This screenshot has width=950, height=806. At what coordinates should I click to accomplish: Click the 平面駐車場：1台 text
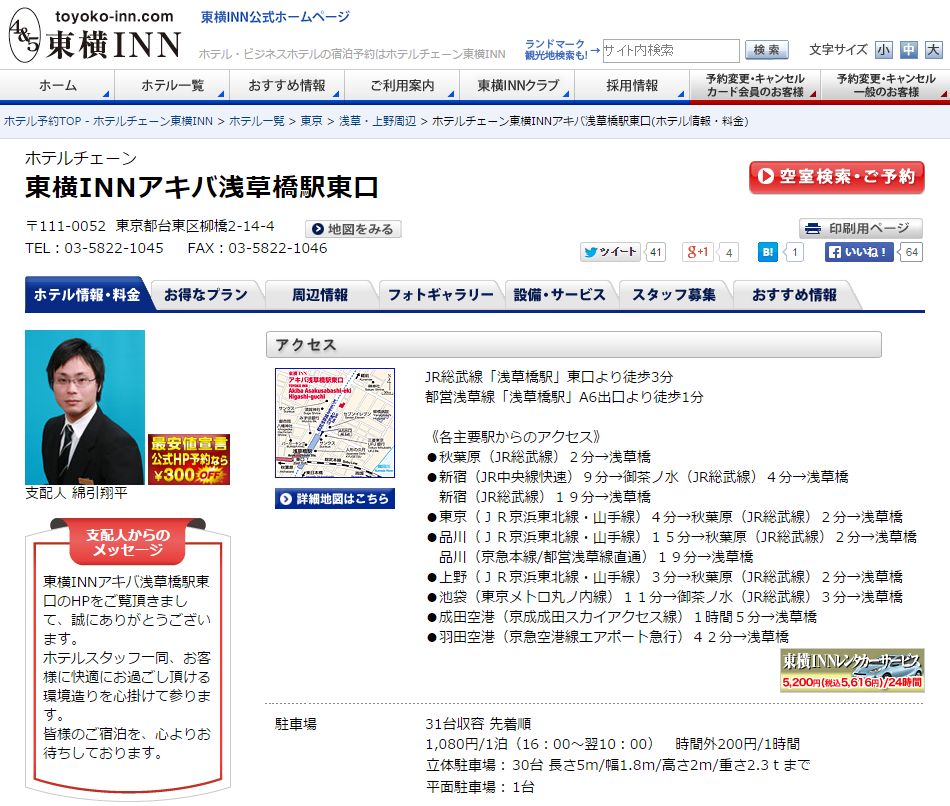480,787
